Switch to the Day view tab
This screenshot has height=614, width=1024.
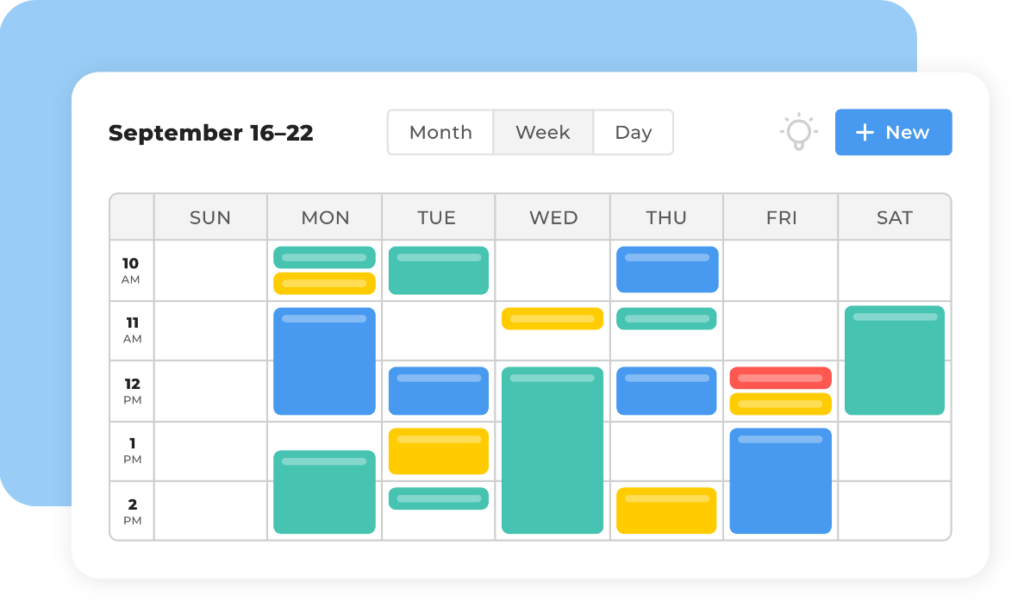[633, 132]
